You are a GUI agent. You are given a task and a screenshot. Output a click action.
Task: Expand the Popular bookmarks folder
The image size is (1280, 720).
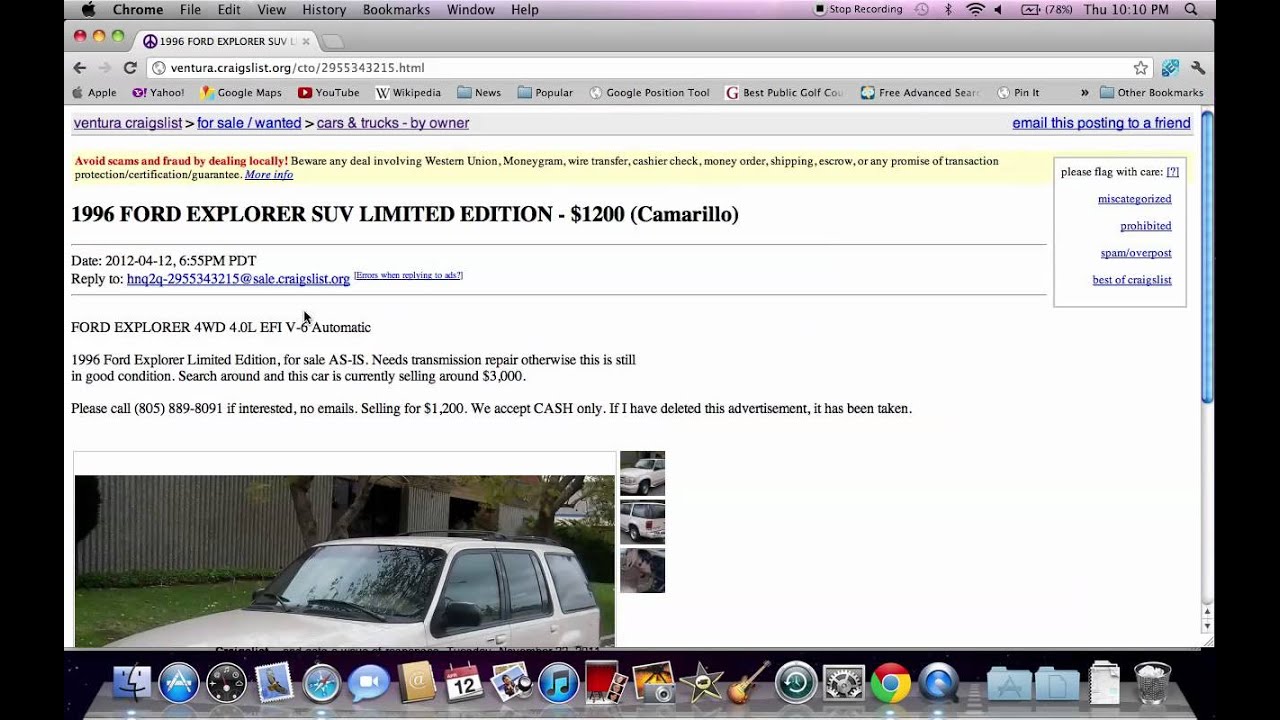[545, 93]
